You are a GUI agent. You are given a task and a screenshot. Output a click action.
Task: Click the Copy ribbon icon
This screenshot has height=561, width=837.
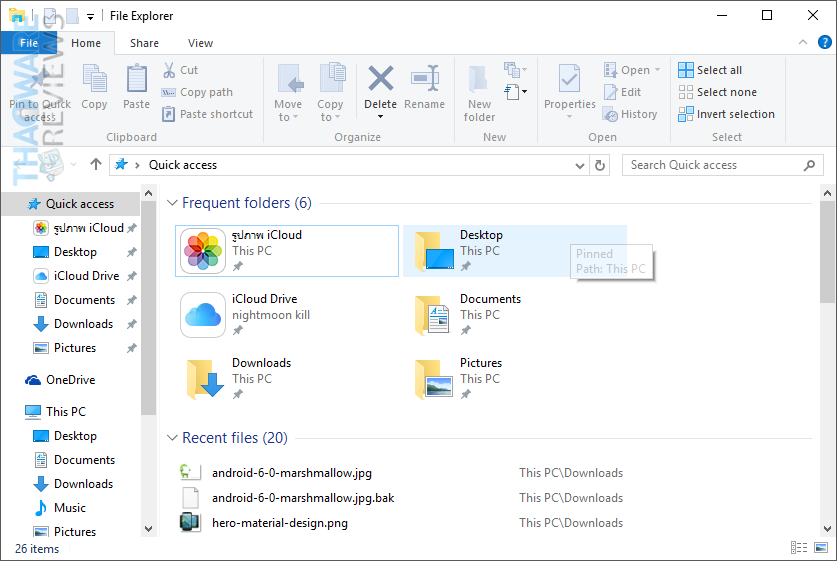(94, 78)
